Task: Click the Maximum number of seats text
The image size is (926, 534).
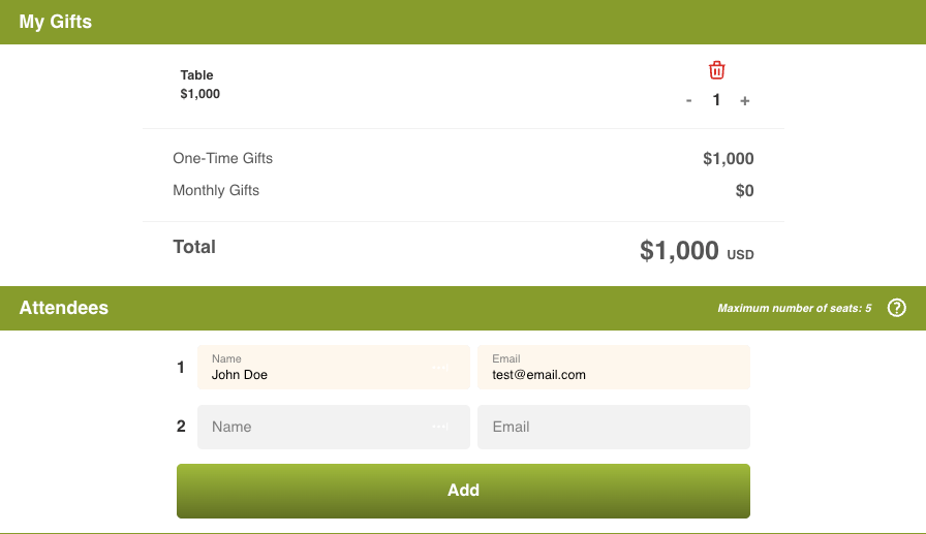Action: click(794, 308)
